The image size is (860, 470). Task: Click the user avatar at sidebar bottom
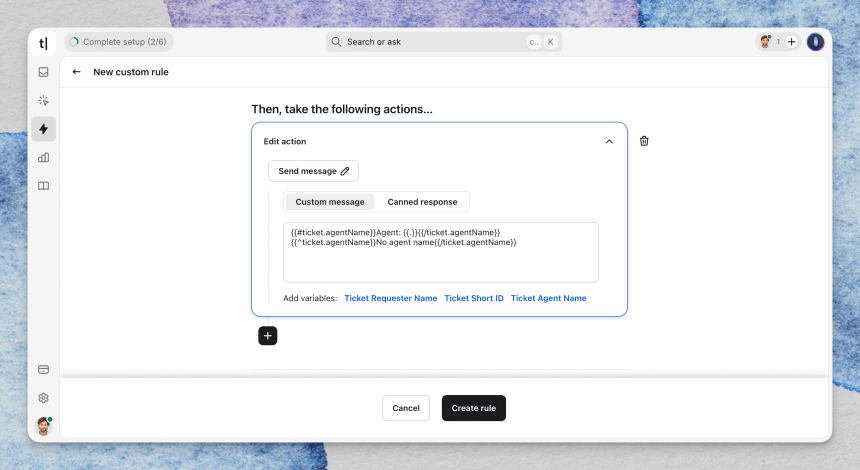tap(43, 426)
